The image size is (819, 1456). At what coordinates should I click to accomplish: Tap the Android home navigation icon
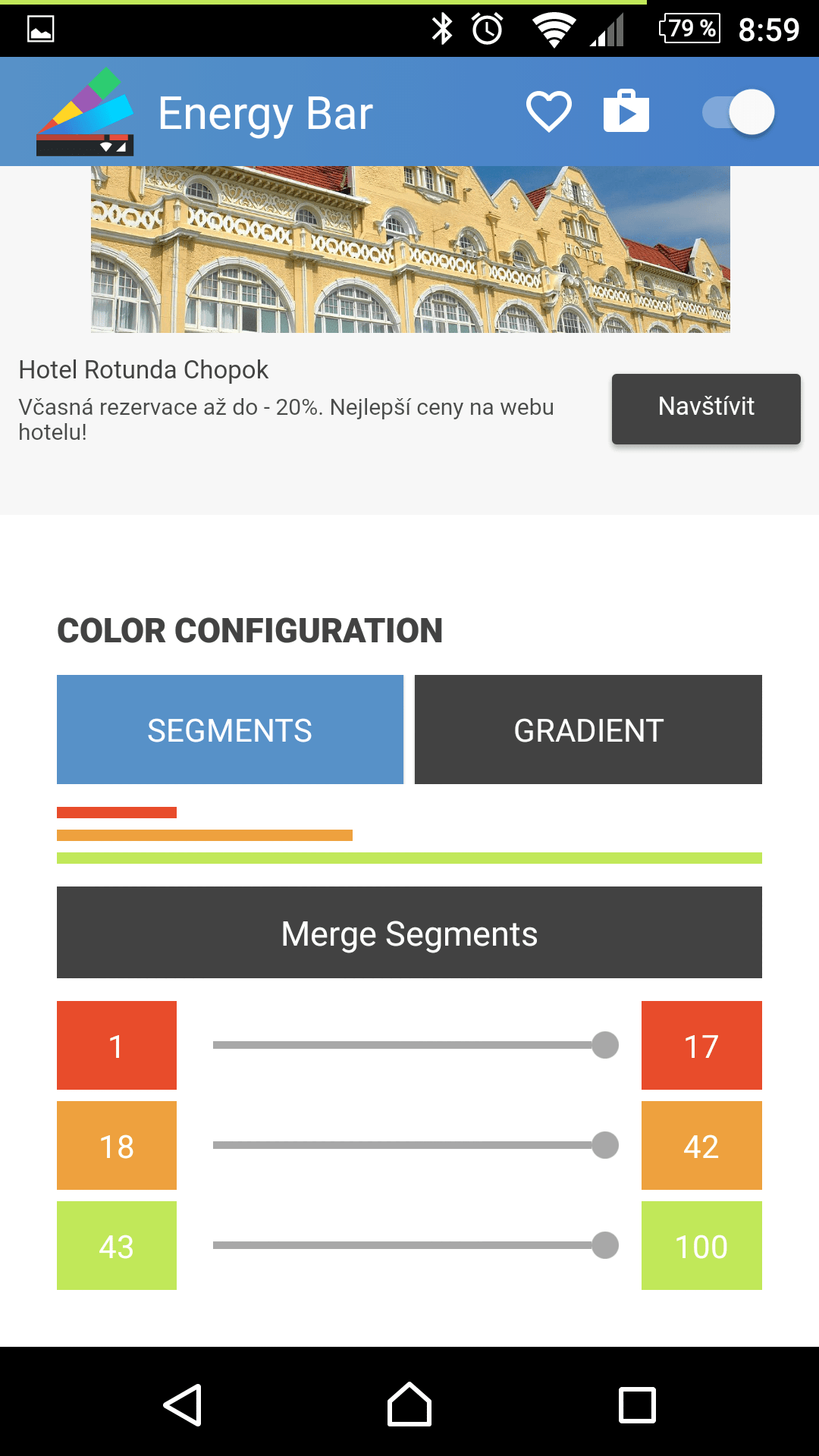(x=409, y=1404)
